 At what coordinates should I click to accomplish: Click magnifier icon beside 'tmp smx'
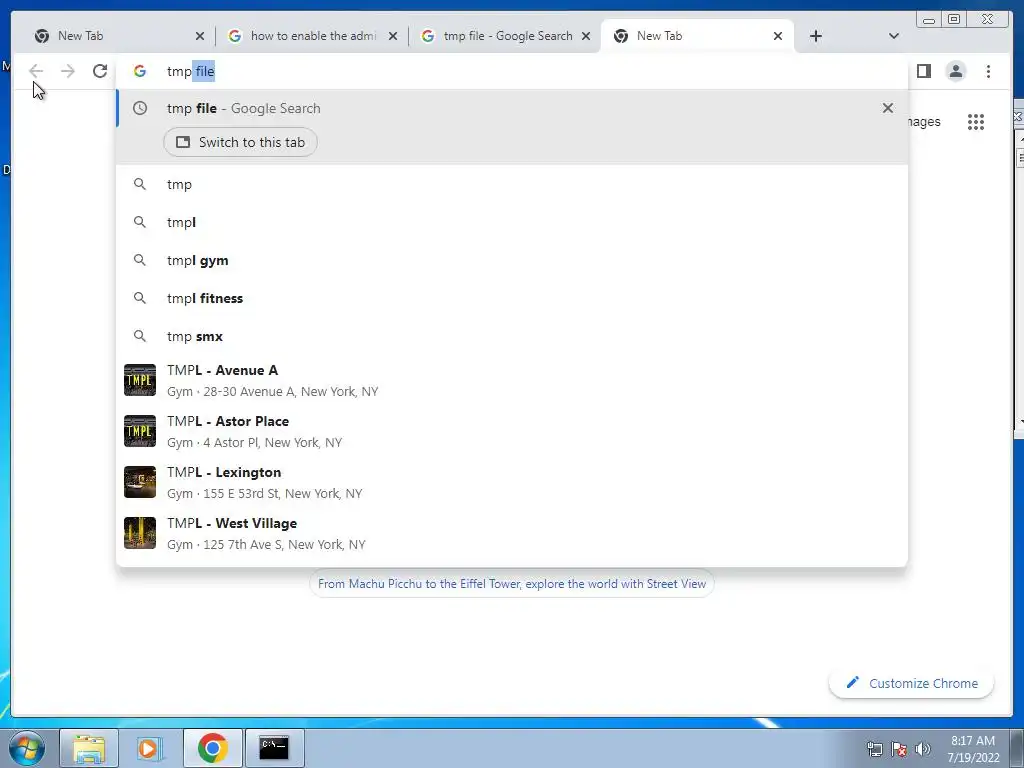(140, 336)
